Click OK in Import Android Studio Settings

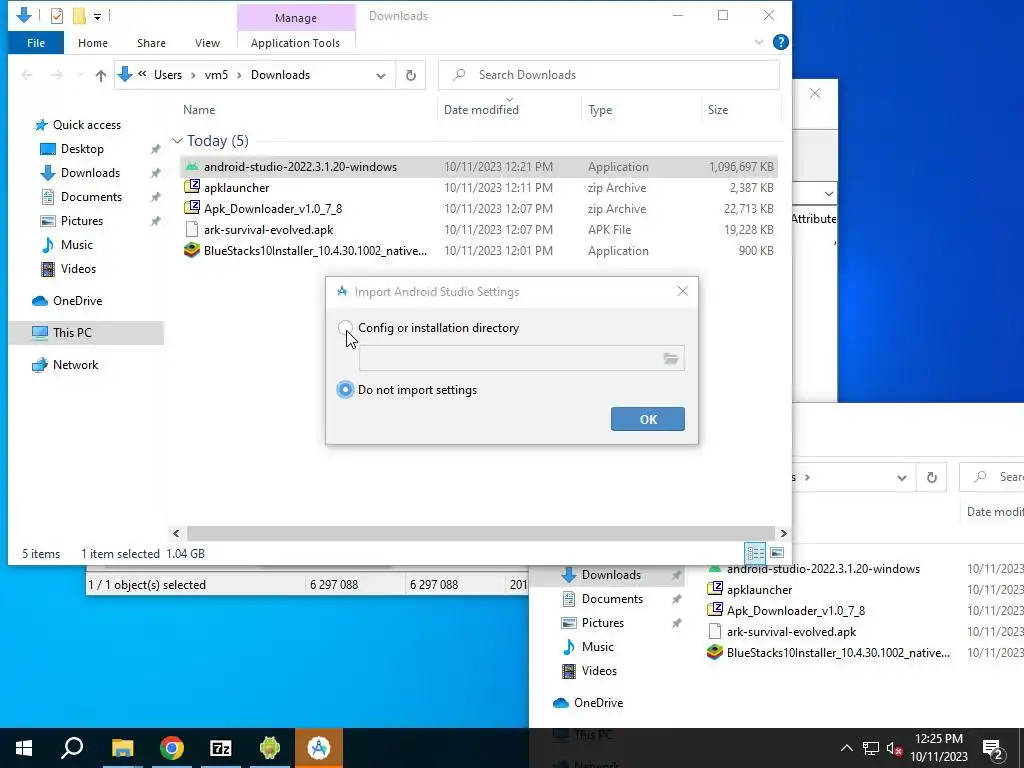coord(647,419)
